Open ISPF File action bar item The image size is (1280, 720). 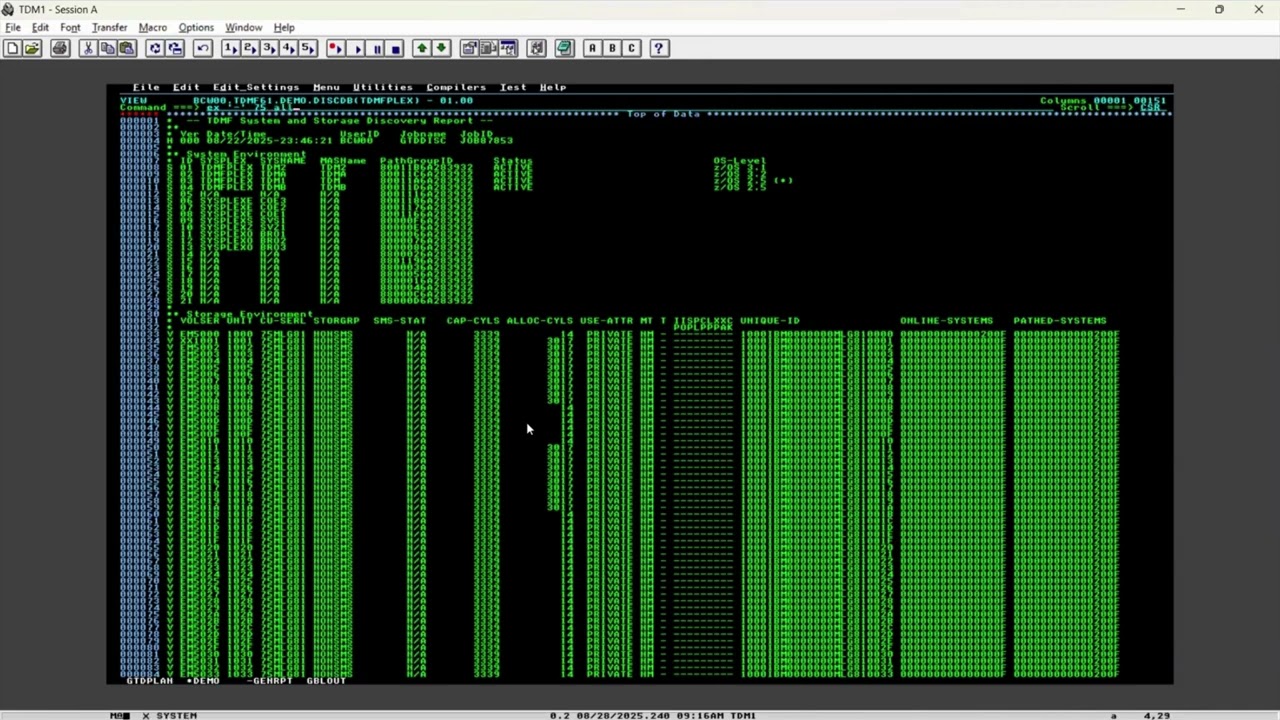coord(146,87)
